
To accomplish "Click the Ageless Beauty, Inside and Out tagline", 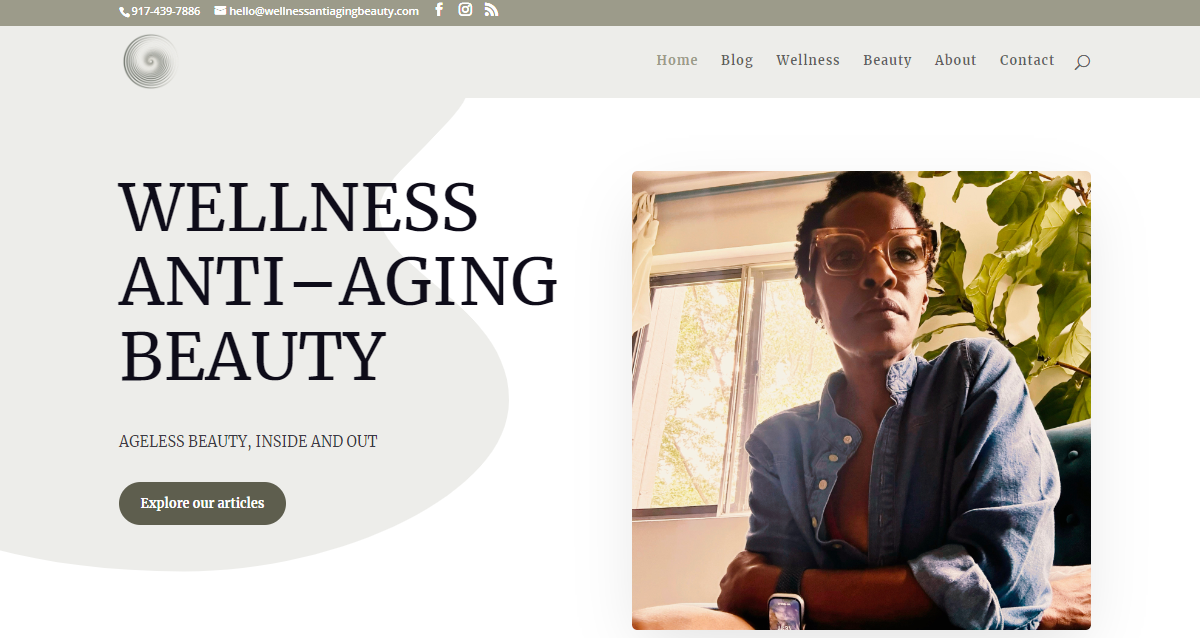I will (248, 441).
